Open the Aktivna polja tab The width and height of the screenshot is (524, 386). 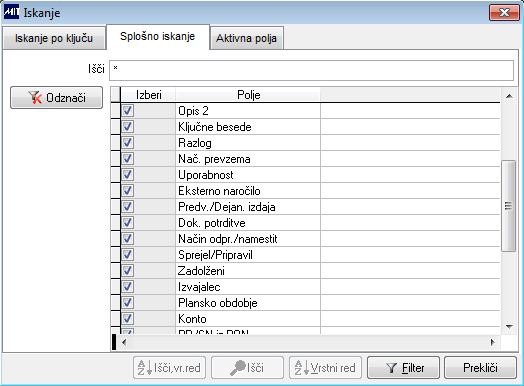tap(247, 38)
